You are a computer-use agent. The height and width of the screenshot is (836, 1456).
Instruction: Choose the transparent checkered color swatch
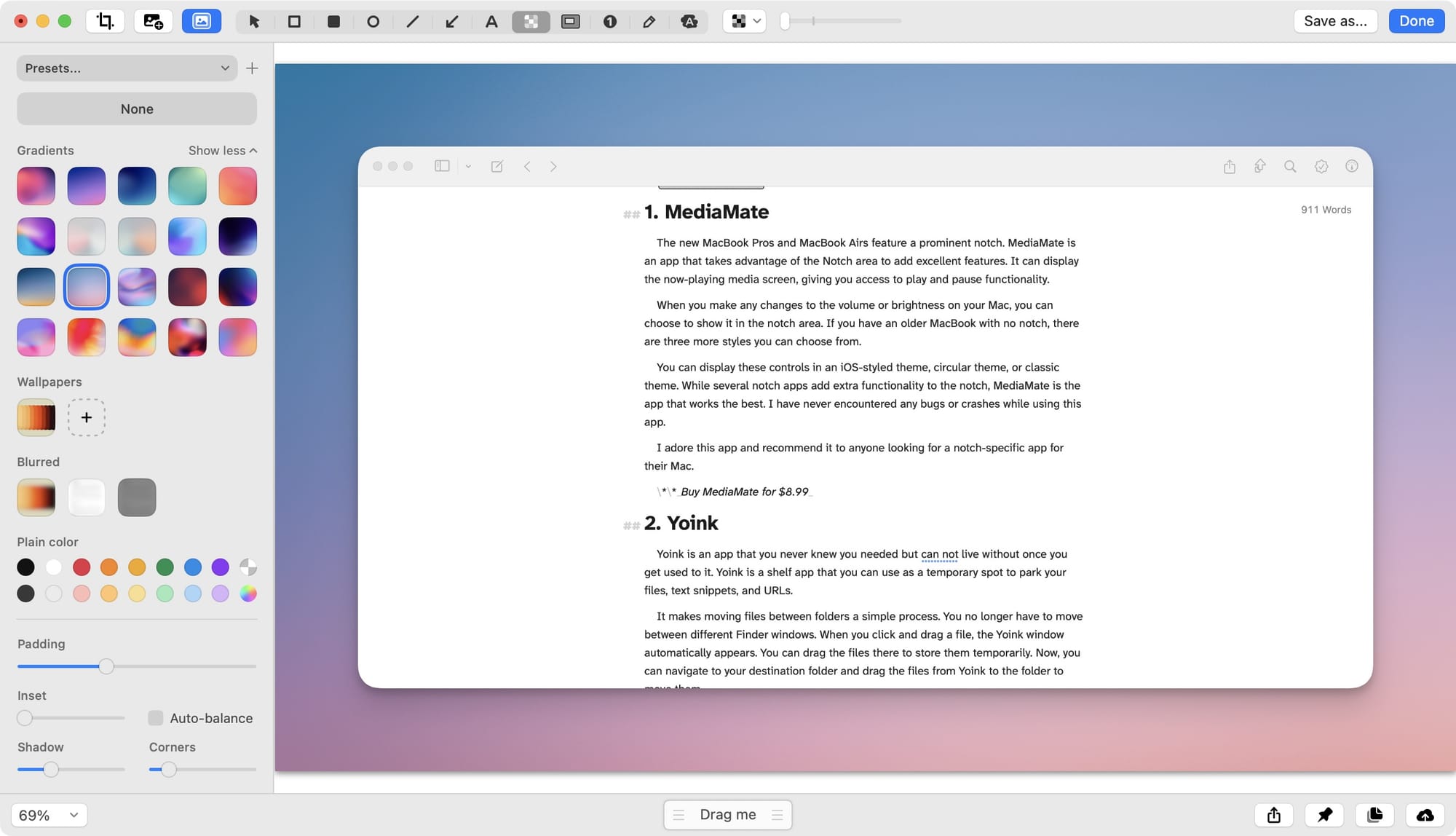248,567
